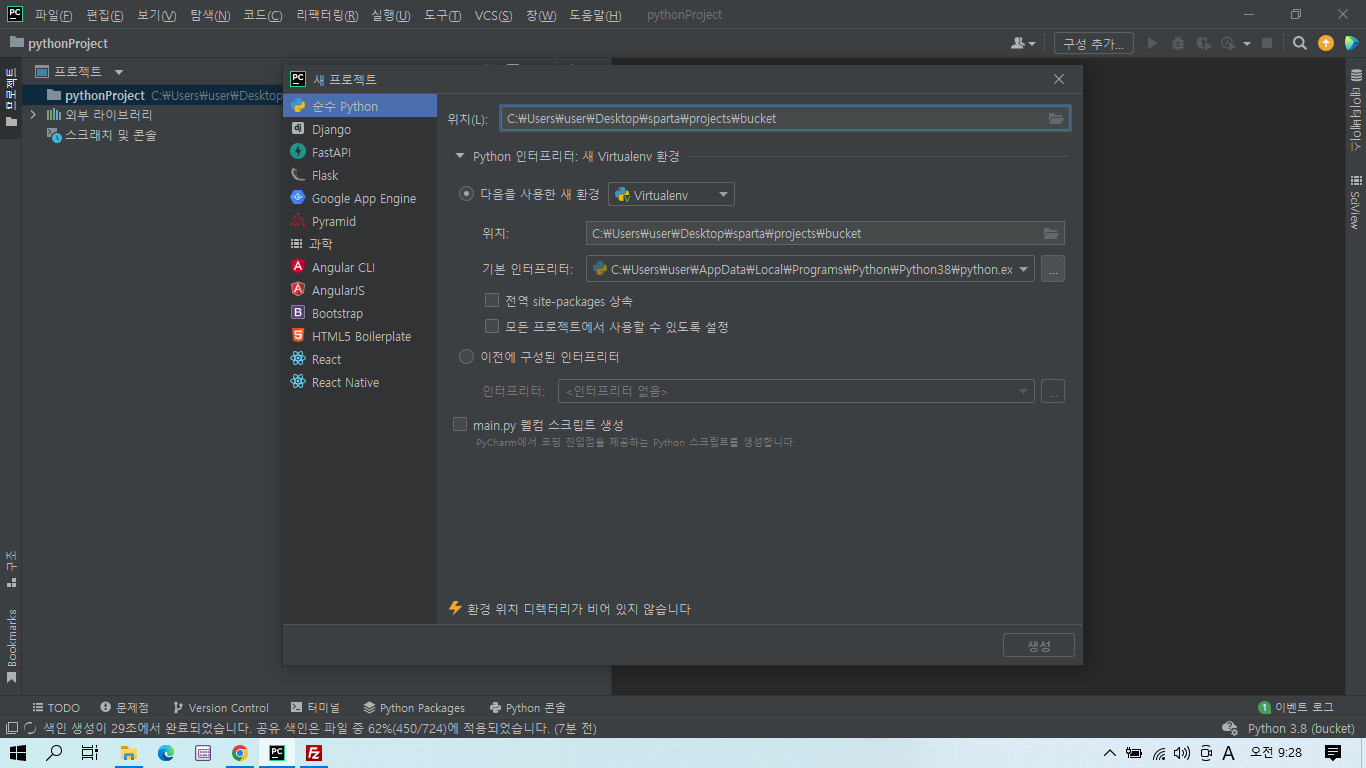Click the debug bug icon in toolbar
This screenshot has width=1366, height=768.
(x=1177, y=43)
